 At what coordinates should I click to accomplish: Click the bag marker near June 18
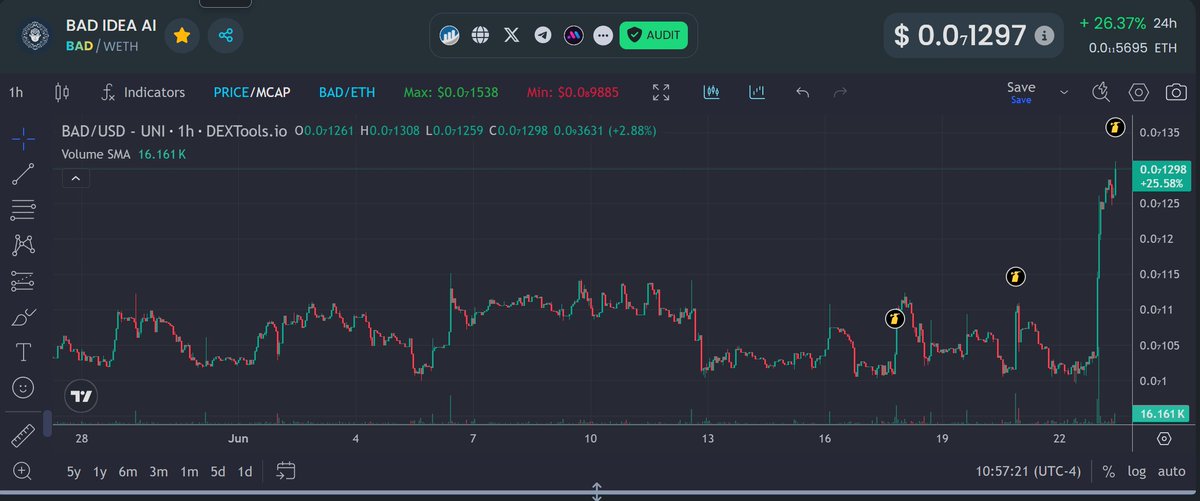point(895,319)
